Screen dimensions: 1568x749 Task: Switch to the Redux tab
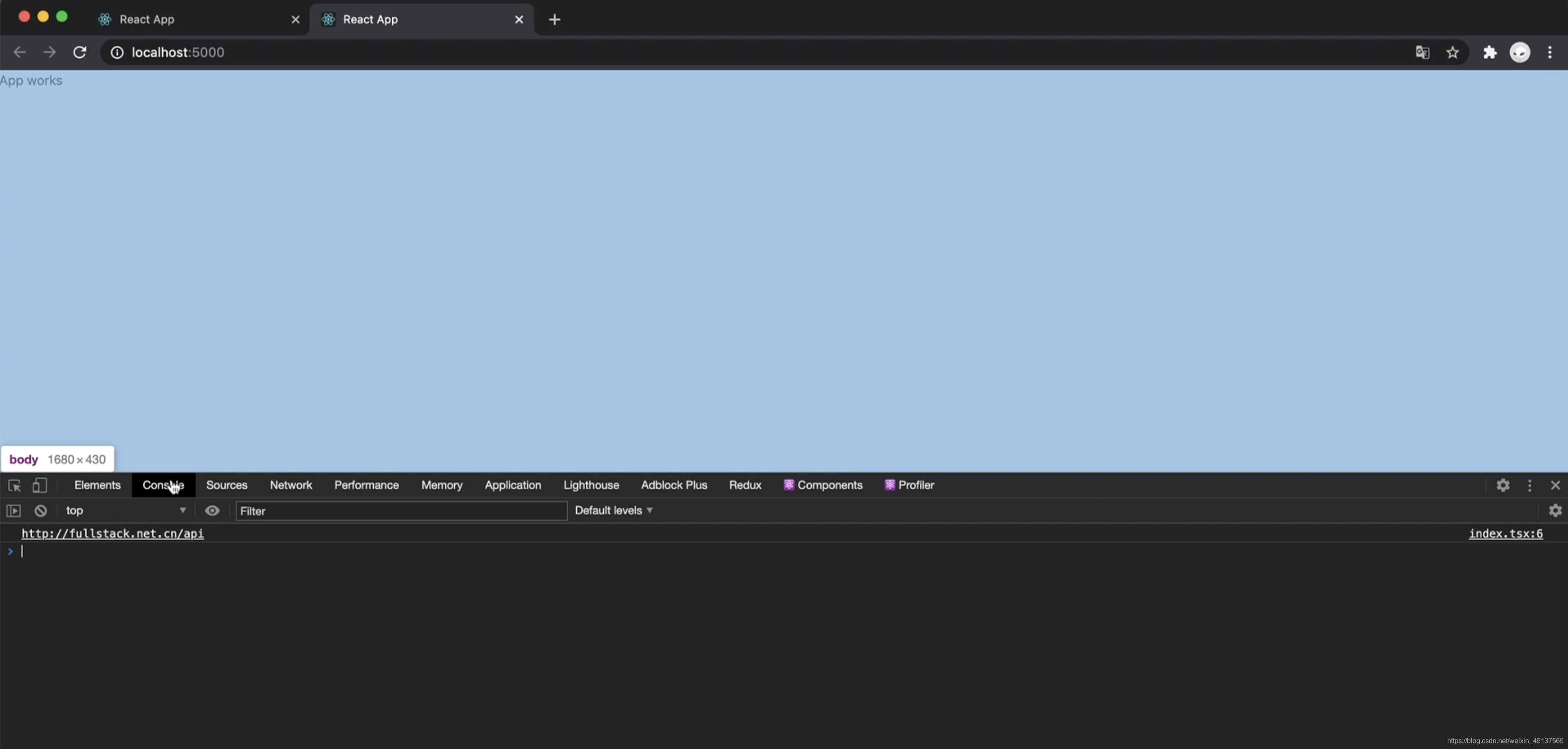(745, 485)
